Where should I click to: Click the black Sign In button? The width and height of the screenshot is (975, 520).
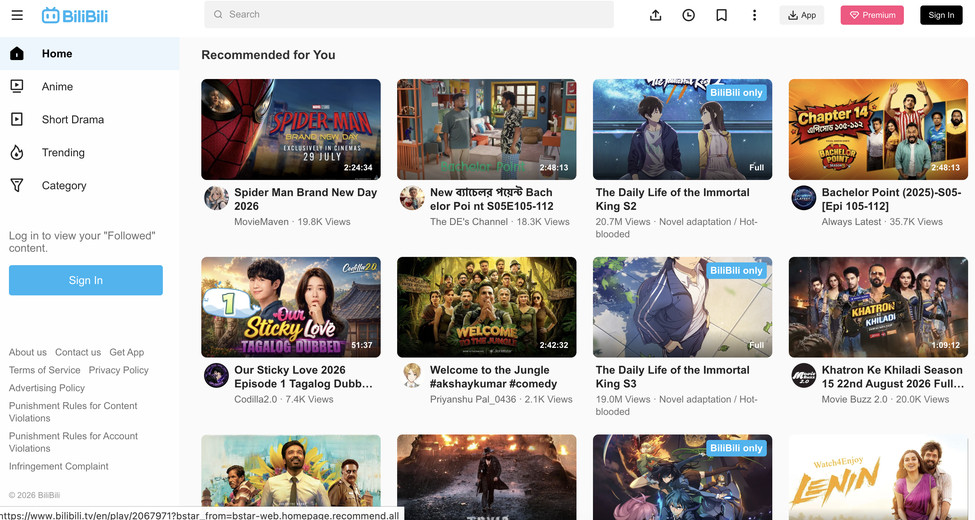click(x=941, y=15)
